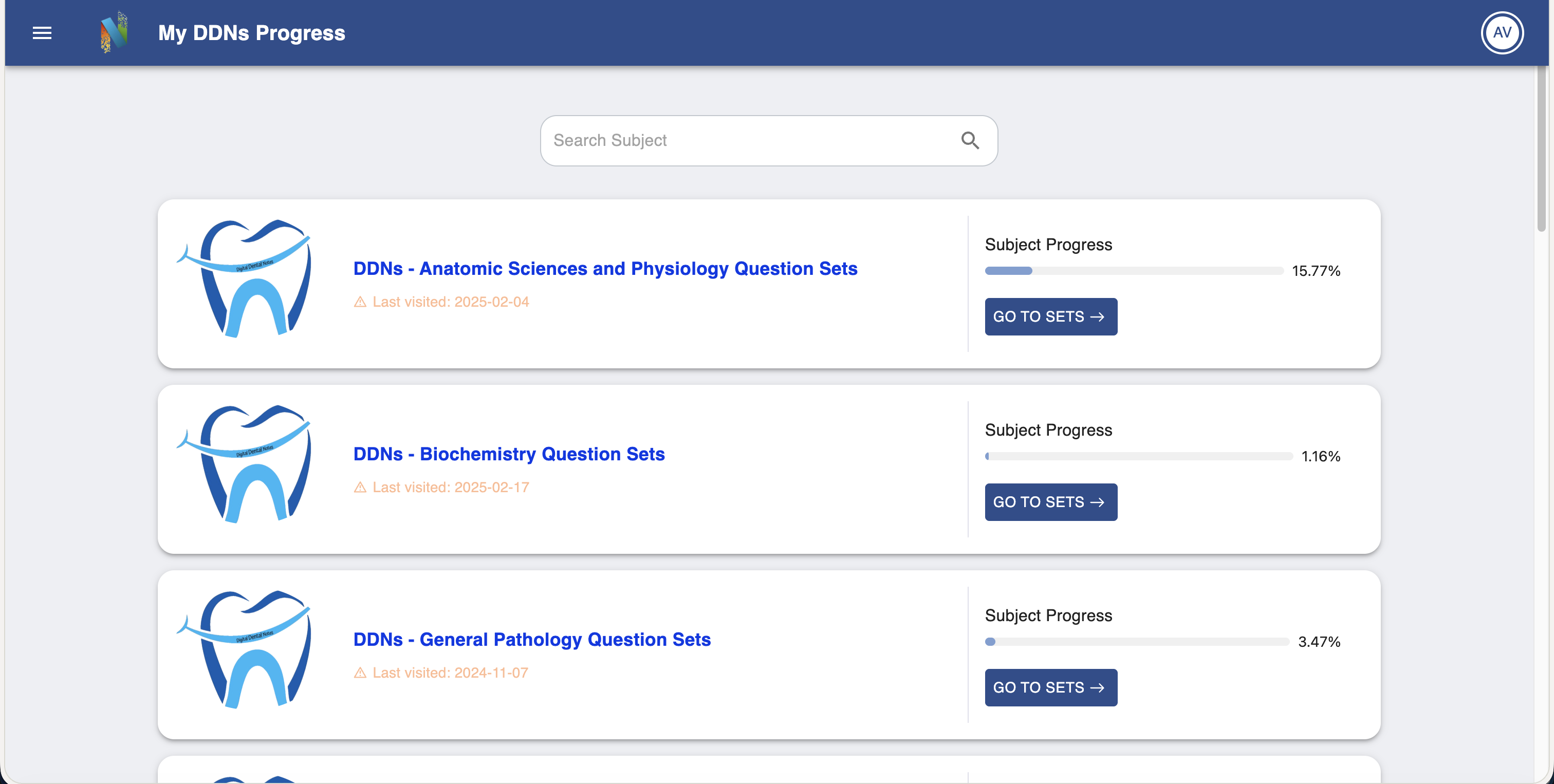The image size is (1554, 784).
Task: Go to sets for Anatomic Sciences
Action: click(1050, 316)
